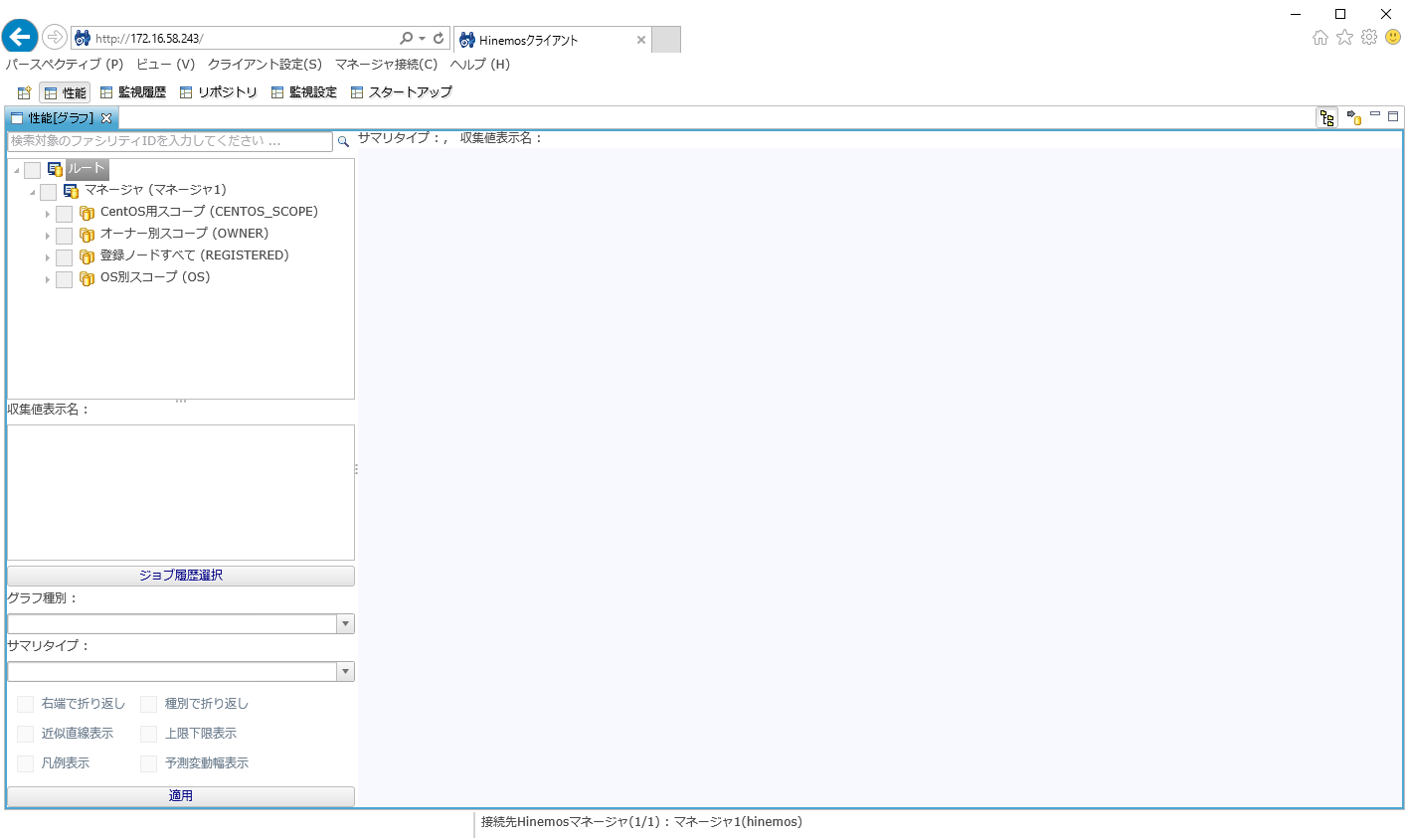Image resolution: width=1409 pixels, height=840 pixels.
Task: Toggle 凡例表示 checkbox
Action: (26, 763)
